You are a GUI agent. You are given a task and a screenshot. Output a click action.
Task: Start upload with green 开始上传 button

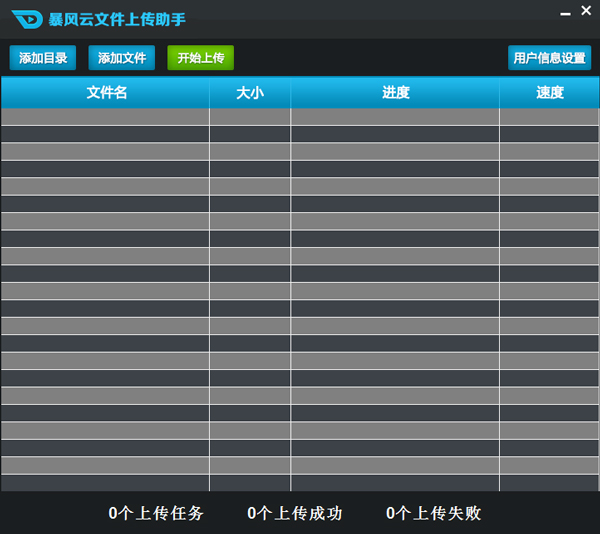tap(201, 58)
